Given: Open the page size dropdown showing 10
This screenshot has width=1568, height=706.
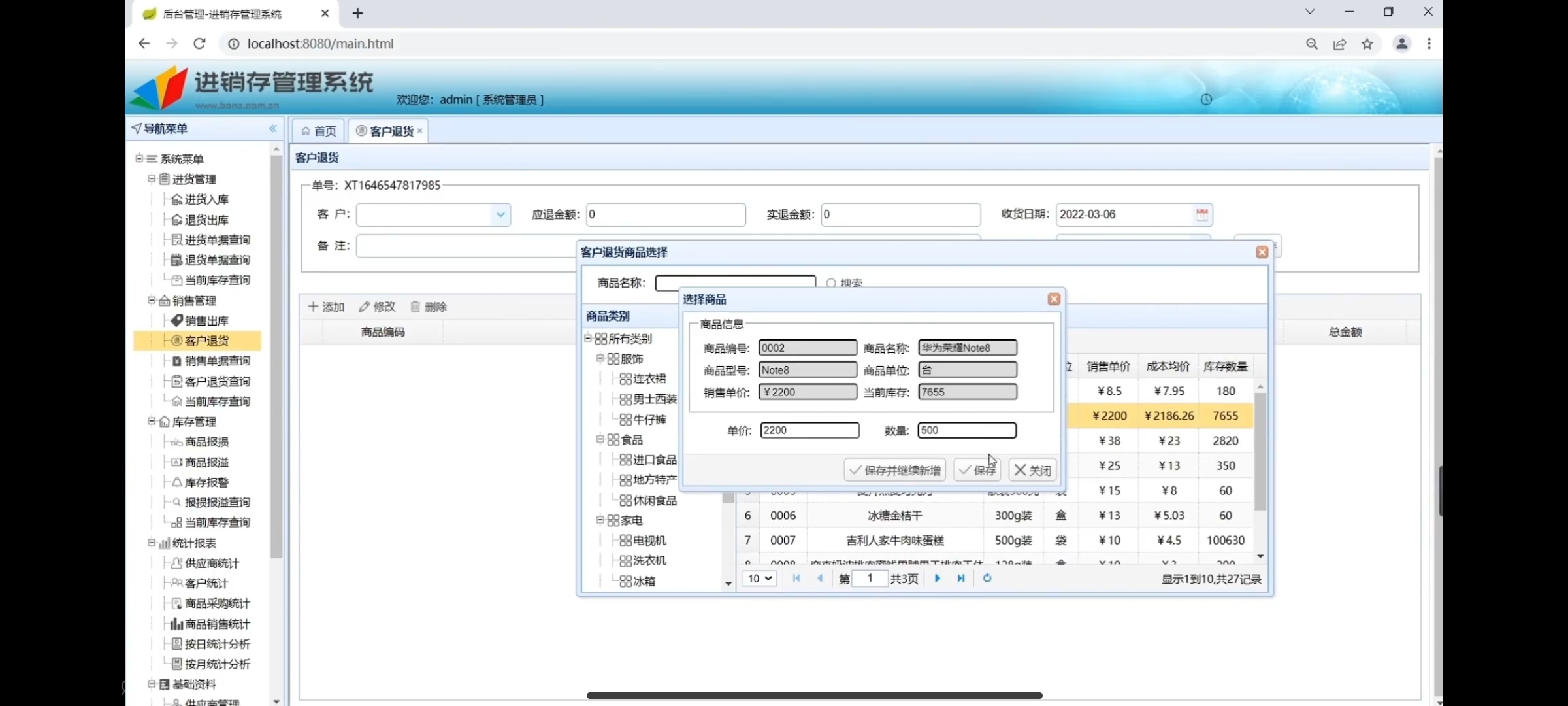Looking at the screenshot, I should pyautogui.click(x=760, y=579).
